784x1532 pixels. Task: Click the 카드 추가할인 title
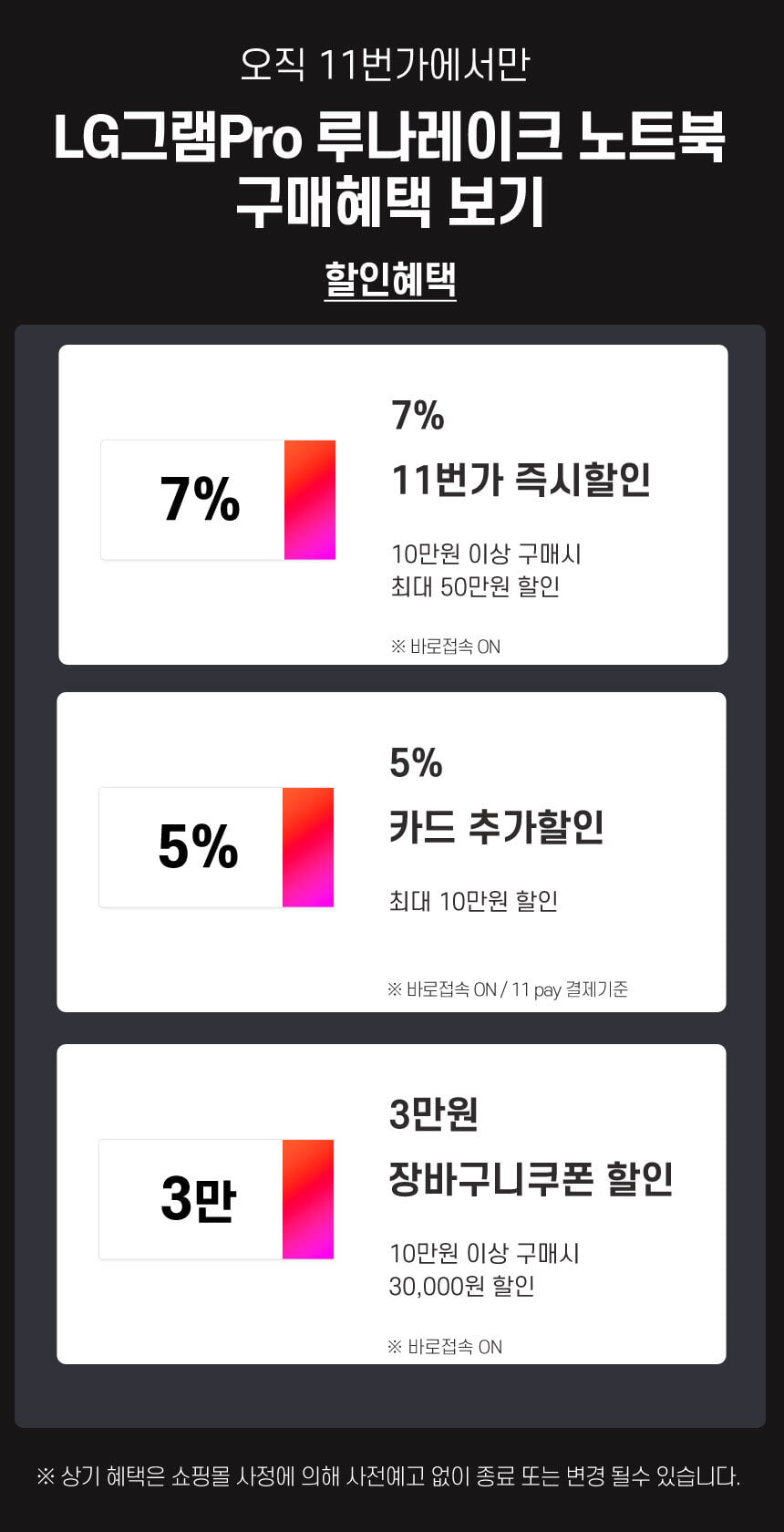pos(497,827)
